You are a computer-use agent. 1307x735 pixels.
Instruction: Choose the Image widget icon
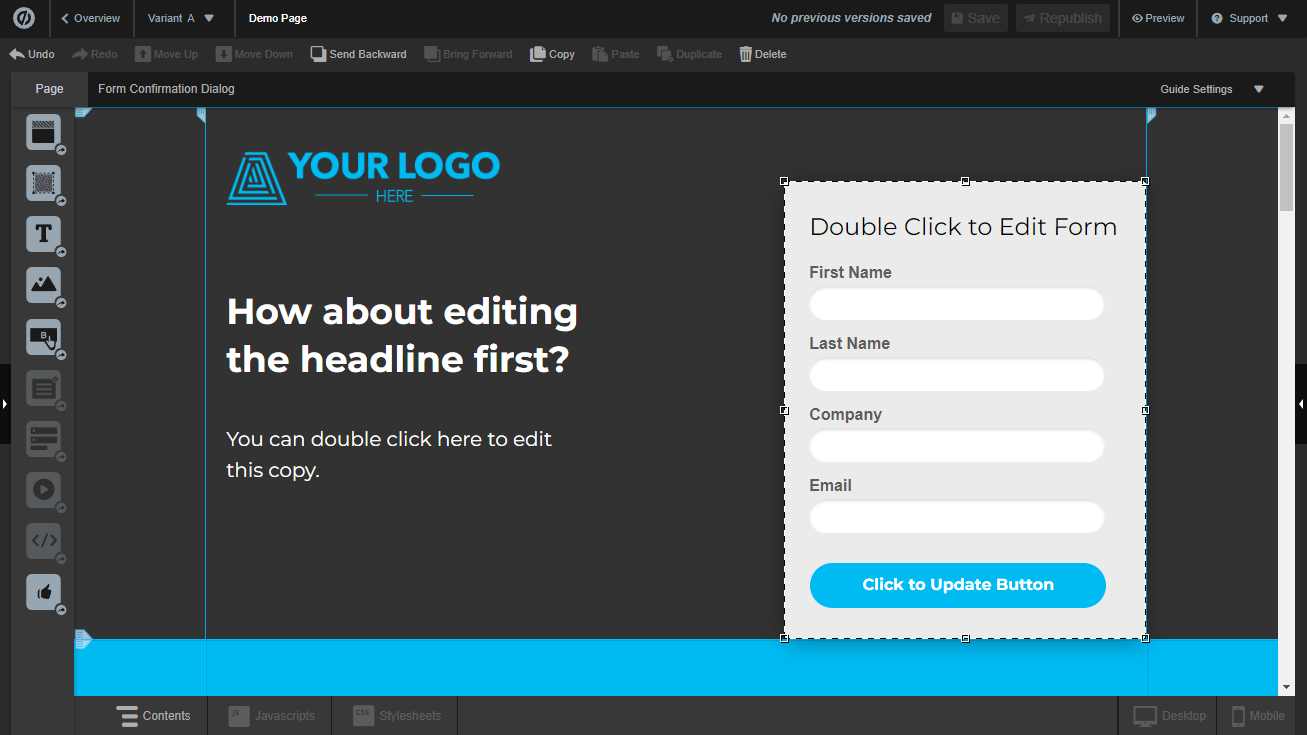43,285
